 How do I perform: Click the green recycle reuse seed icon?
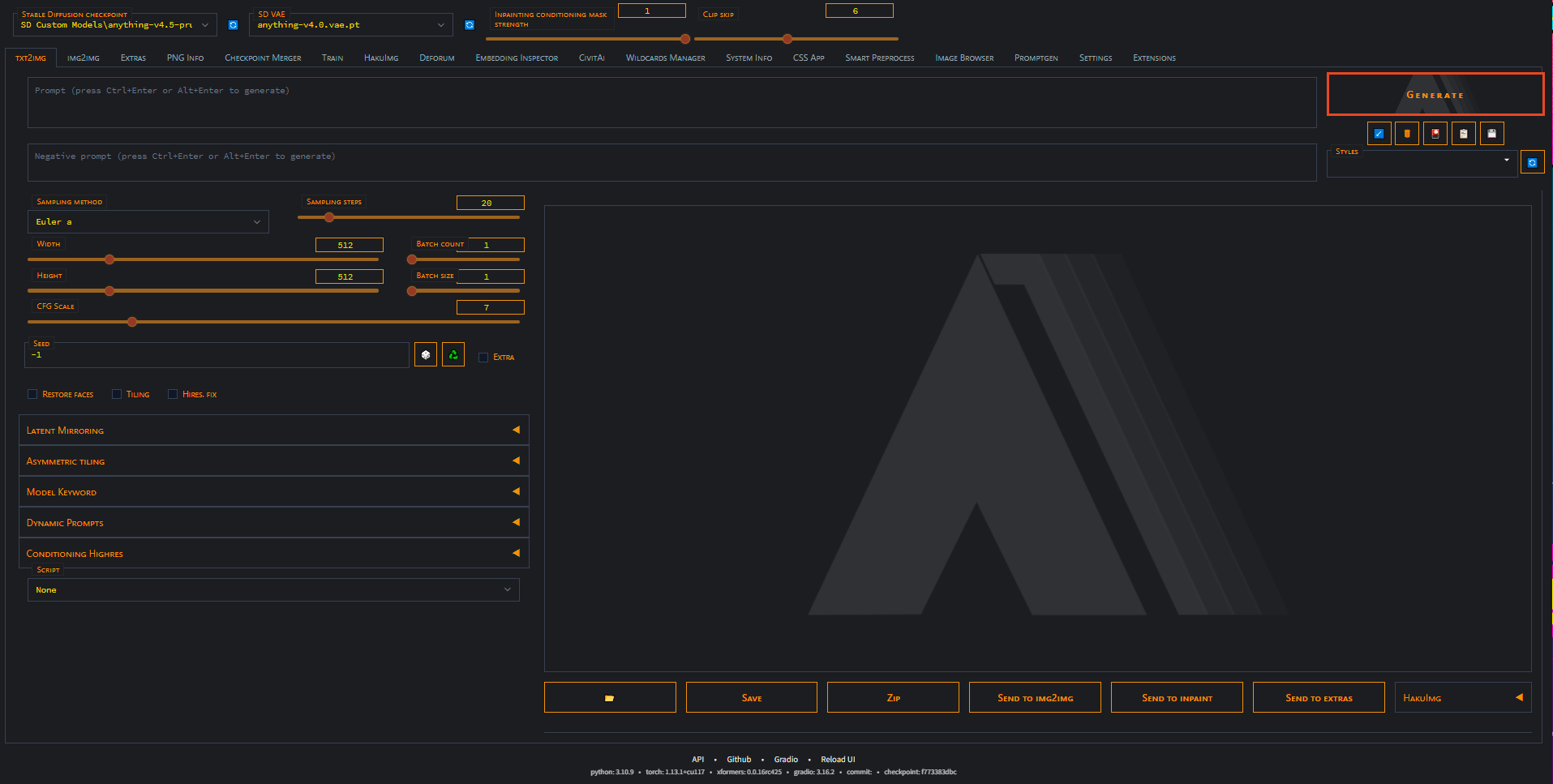point(453,354)
